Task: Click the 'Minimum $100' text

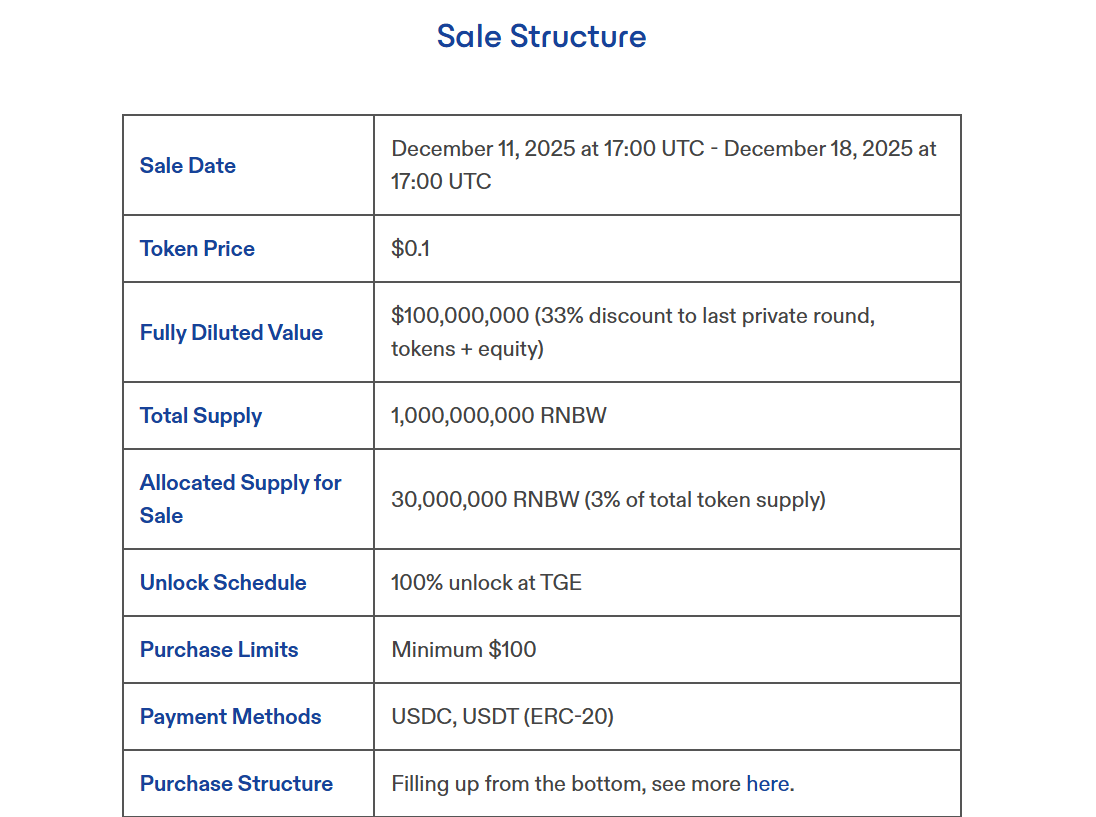Action: click(463, 650)
